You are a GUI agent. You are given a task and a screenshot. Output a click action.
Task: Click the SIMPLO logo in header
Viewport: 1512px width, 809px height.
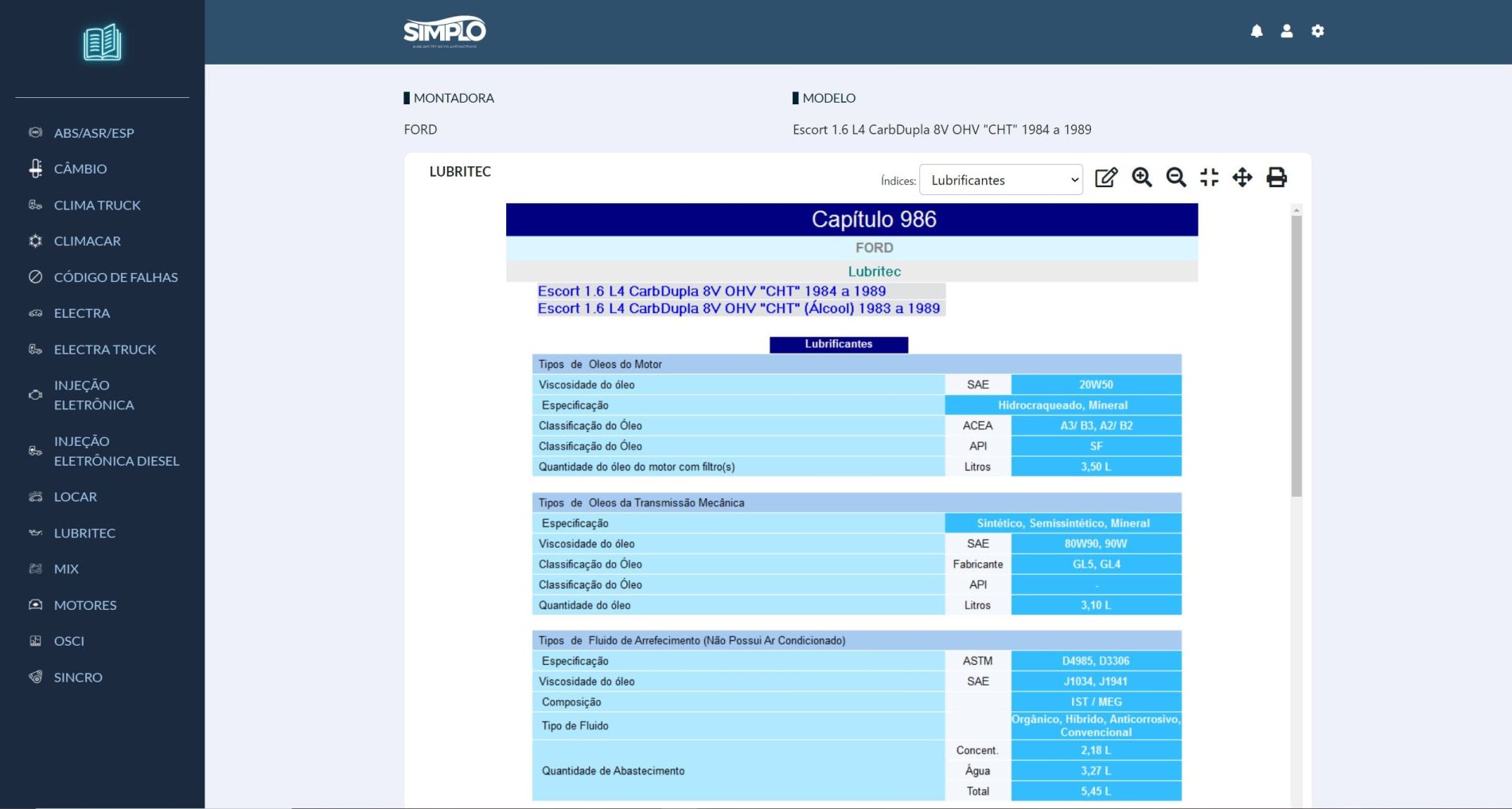(x=444, y=32)
